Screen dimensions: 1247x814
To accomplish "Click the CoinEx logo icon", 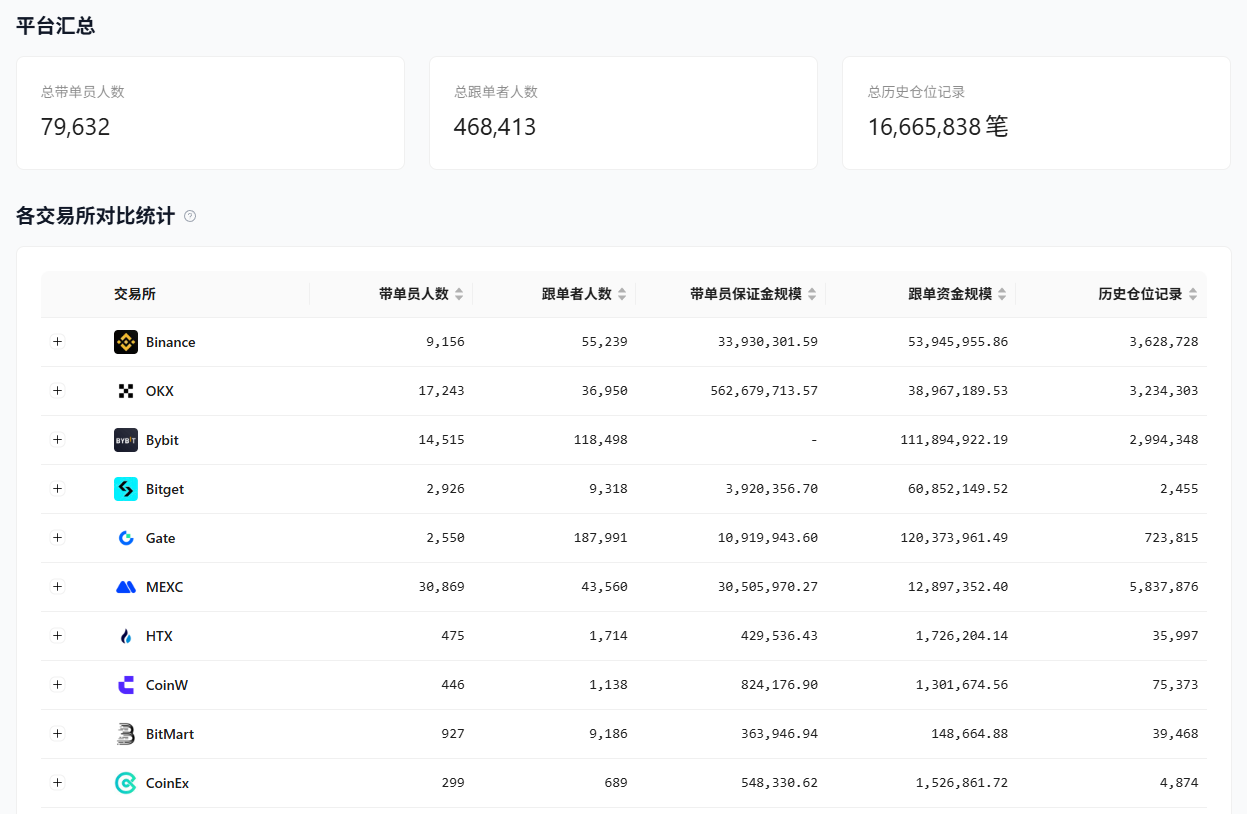I will [126, 783].
